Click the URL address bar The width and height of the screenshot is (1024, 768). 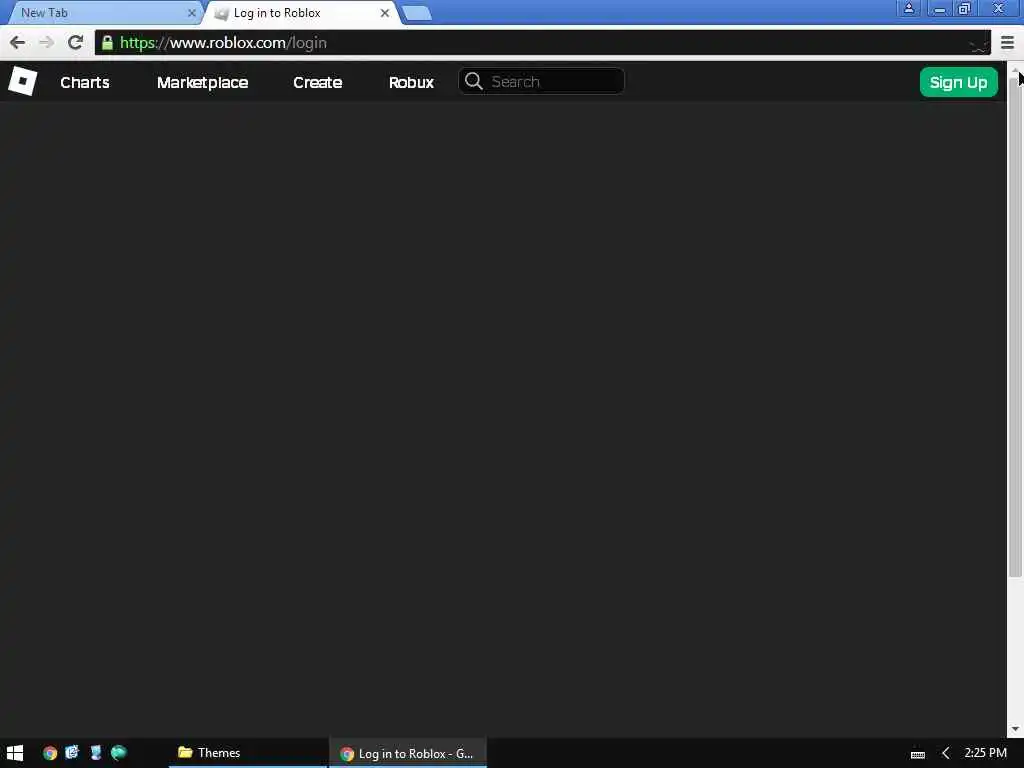point(542,43)
